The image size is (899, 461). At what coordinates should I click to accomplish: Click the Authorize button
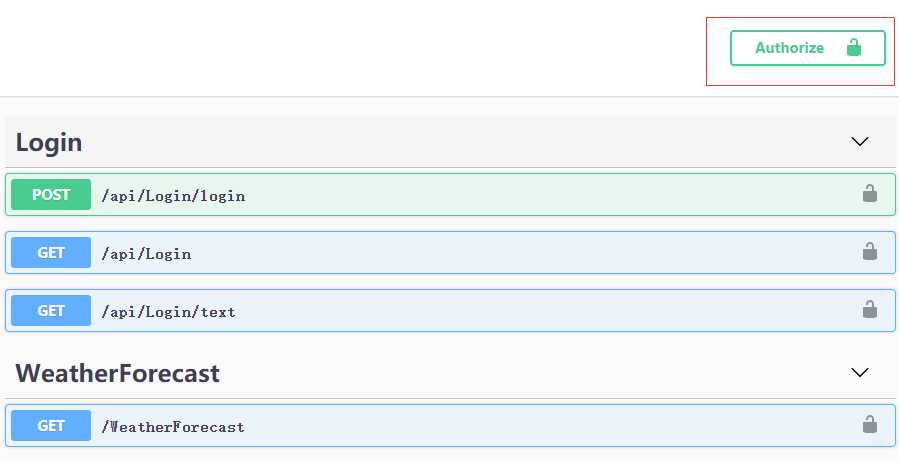pos(790,48)
